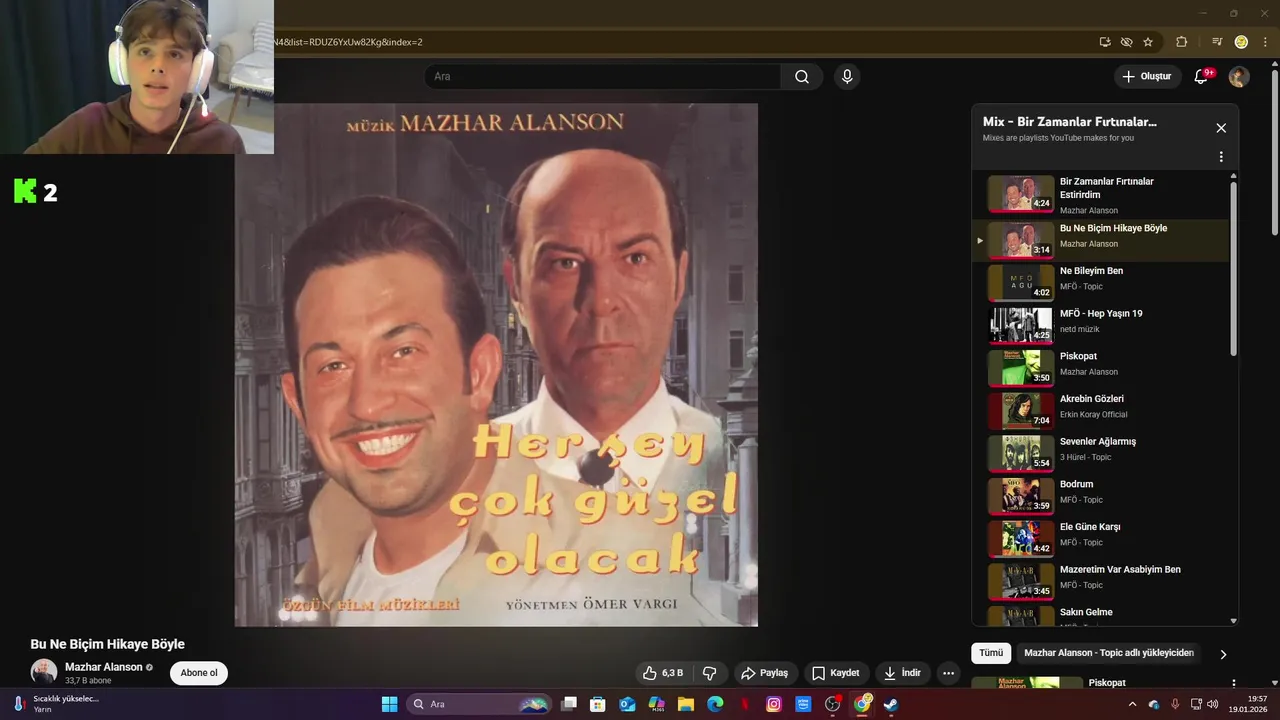Click the taskbar Ara search box
This screenshot has width=1280, height=720.
pos(479,704)
